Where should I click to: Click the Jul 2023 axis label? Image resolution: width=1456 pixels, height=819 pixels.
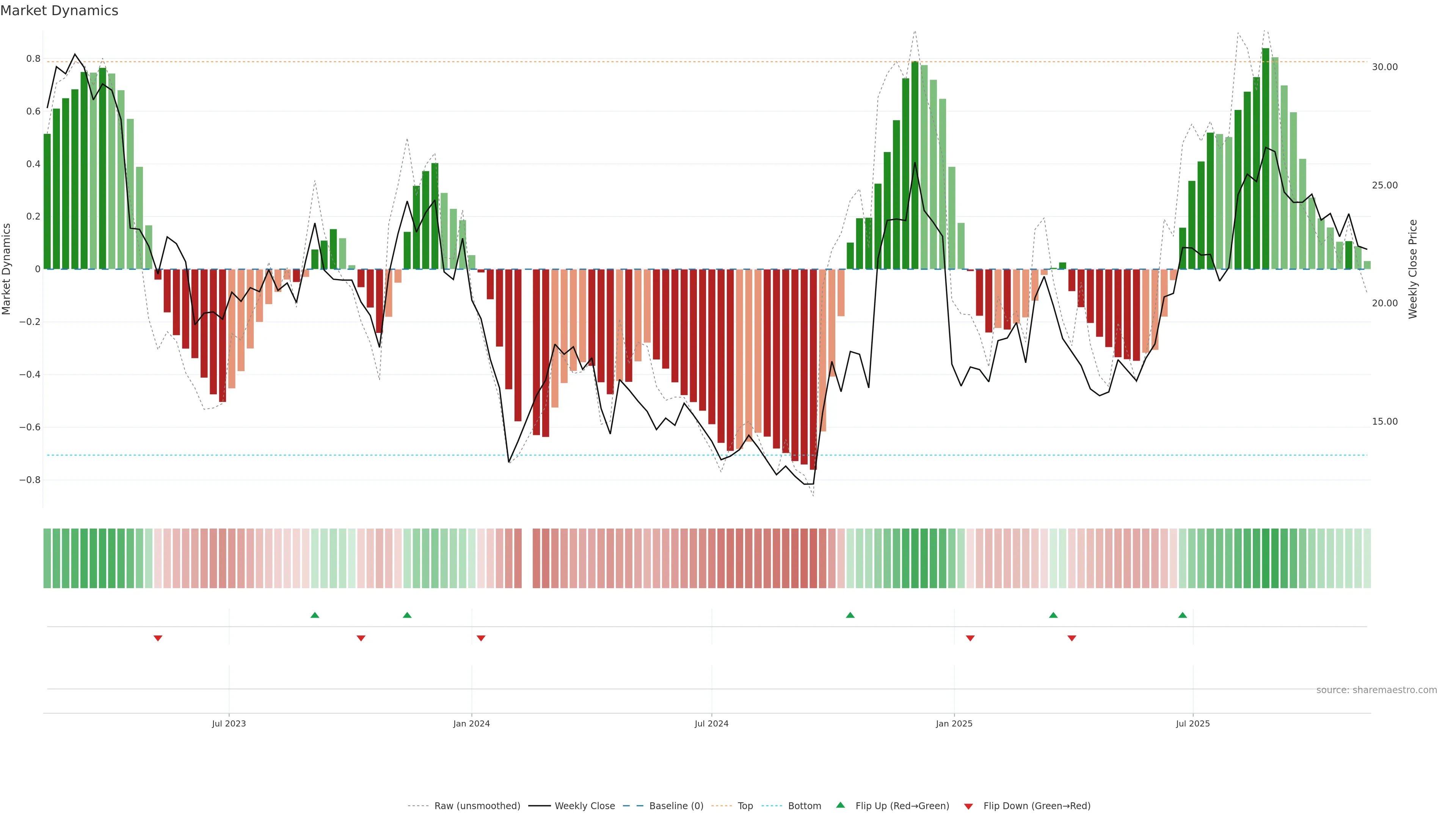coord(229,723)
